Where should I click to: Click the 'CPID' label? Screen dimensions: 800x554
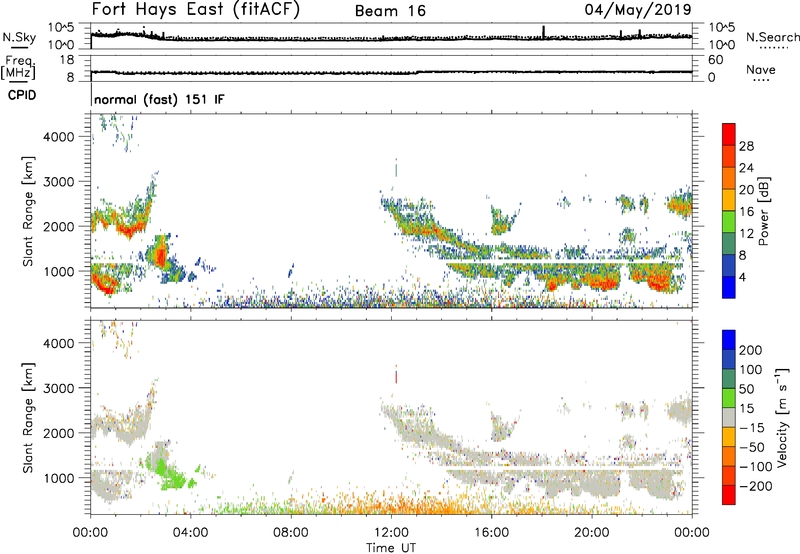(22, 95)
